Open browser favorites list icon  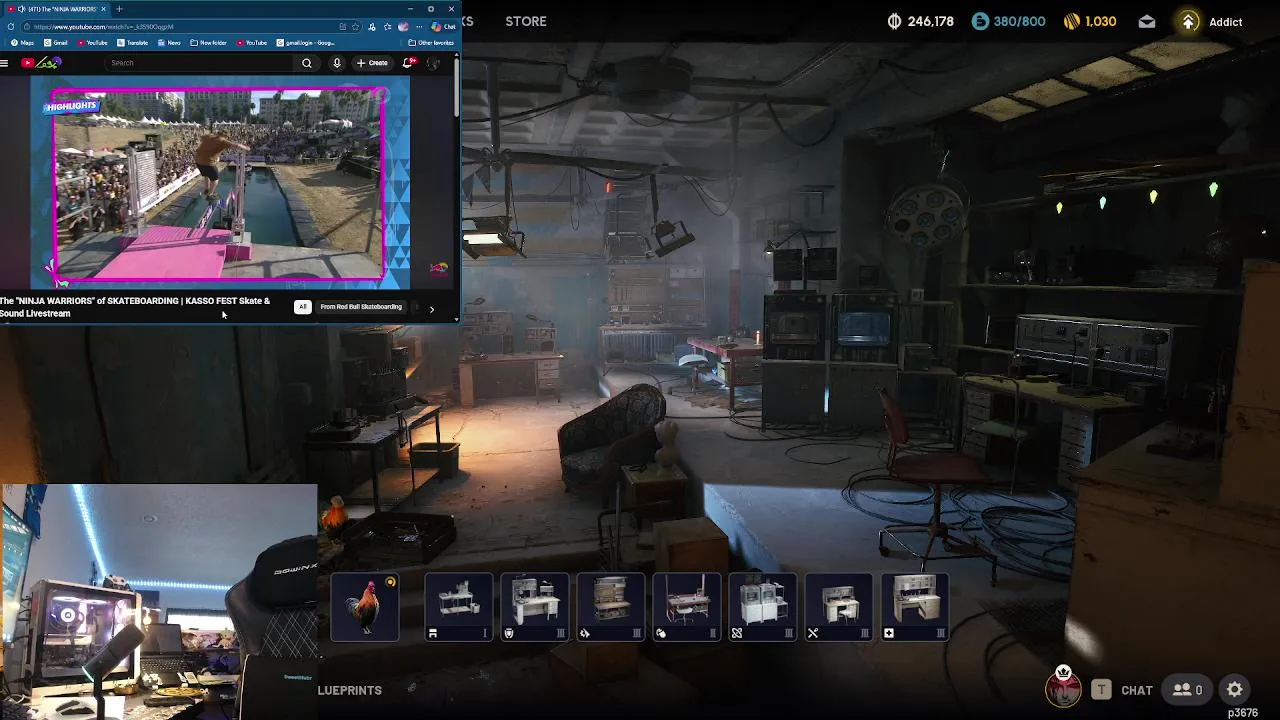pyautogui.click(x=387, y=27)
